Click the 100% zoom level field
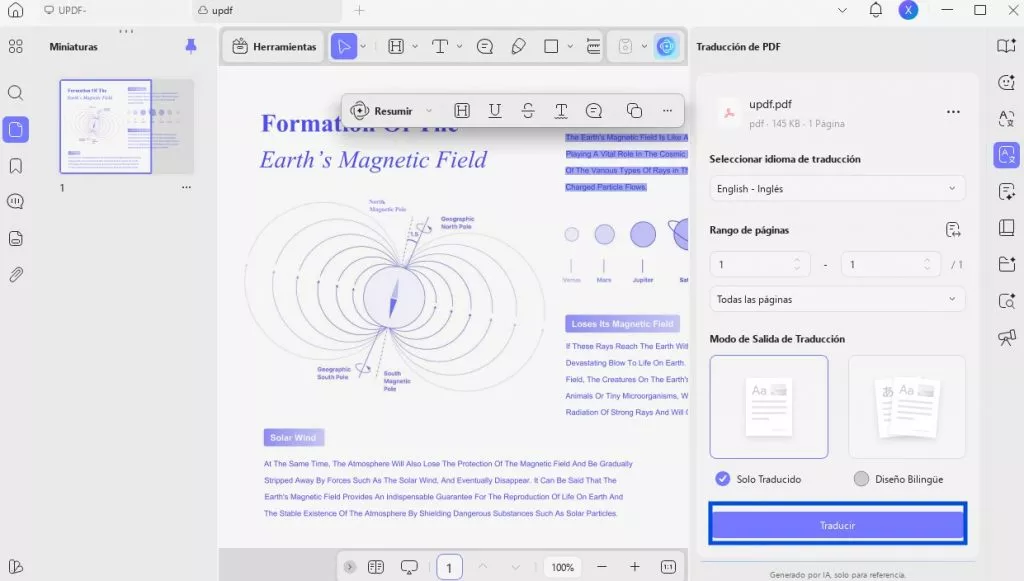The width and height of the screenshot is (1024, 581). (562, 567)
